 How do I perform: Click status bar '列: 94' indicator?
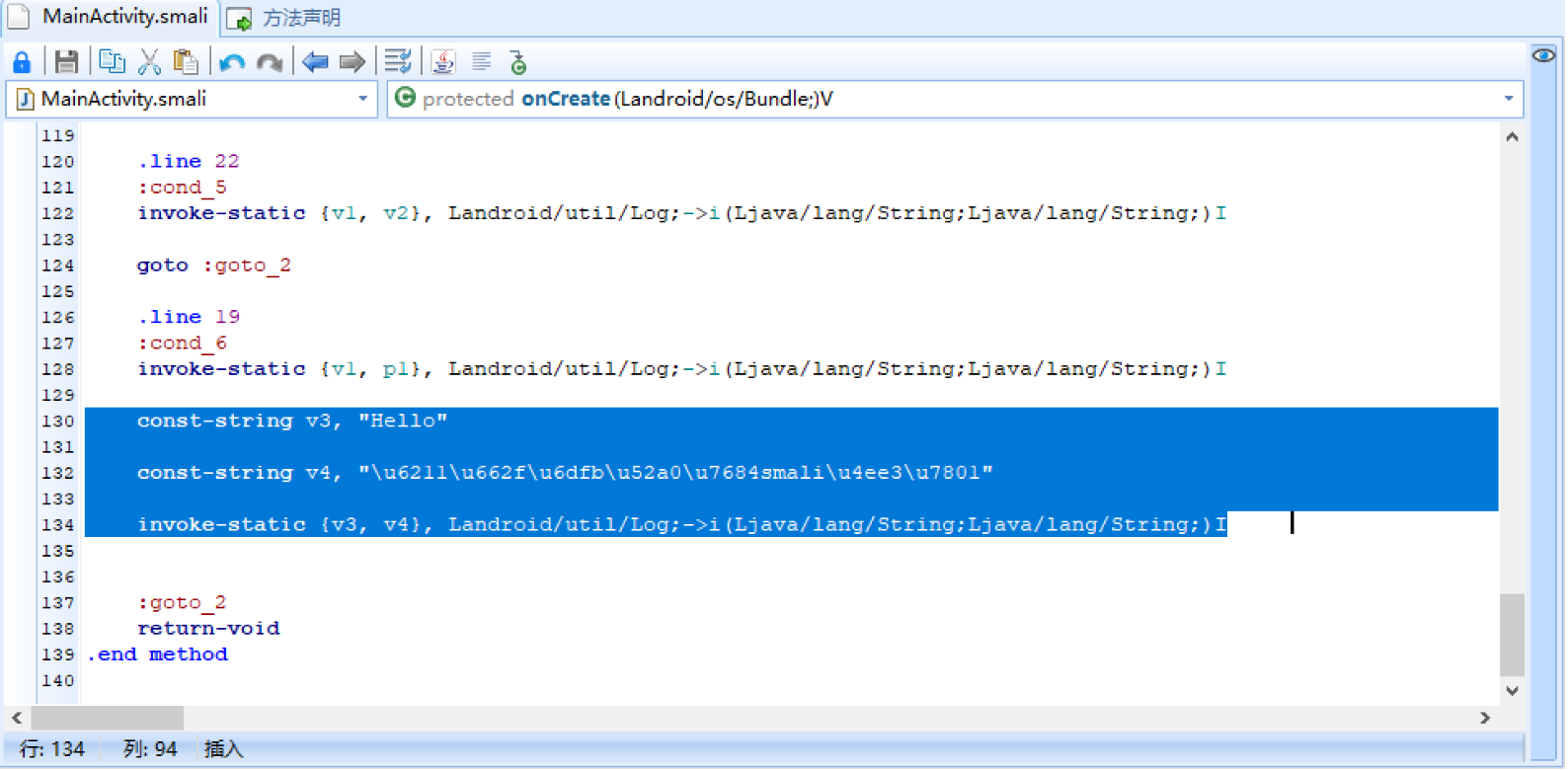pos(150,749)
